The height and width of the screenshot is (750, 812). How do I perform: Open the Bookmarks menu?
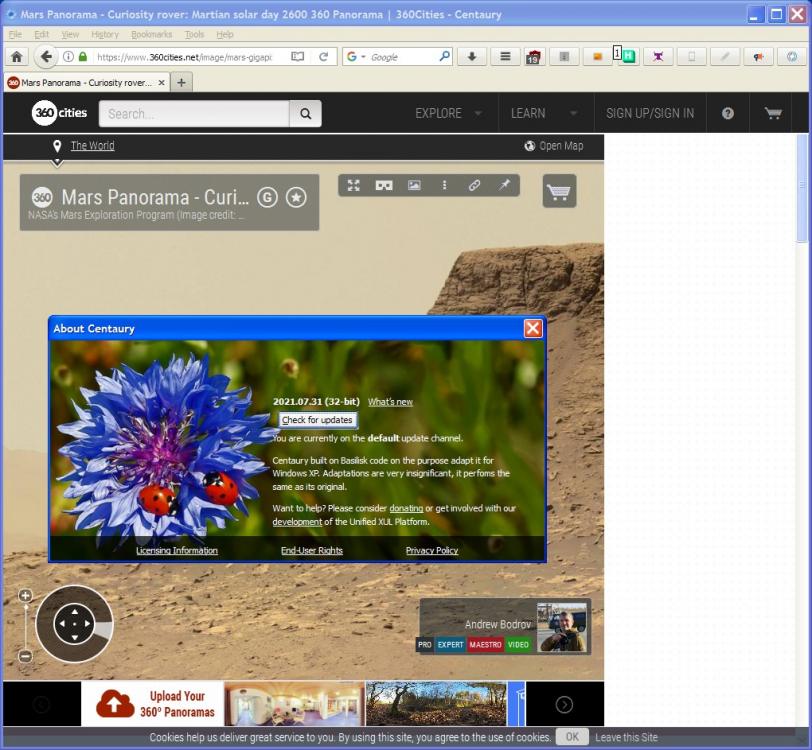pos(151,33)
